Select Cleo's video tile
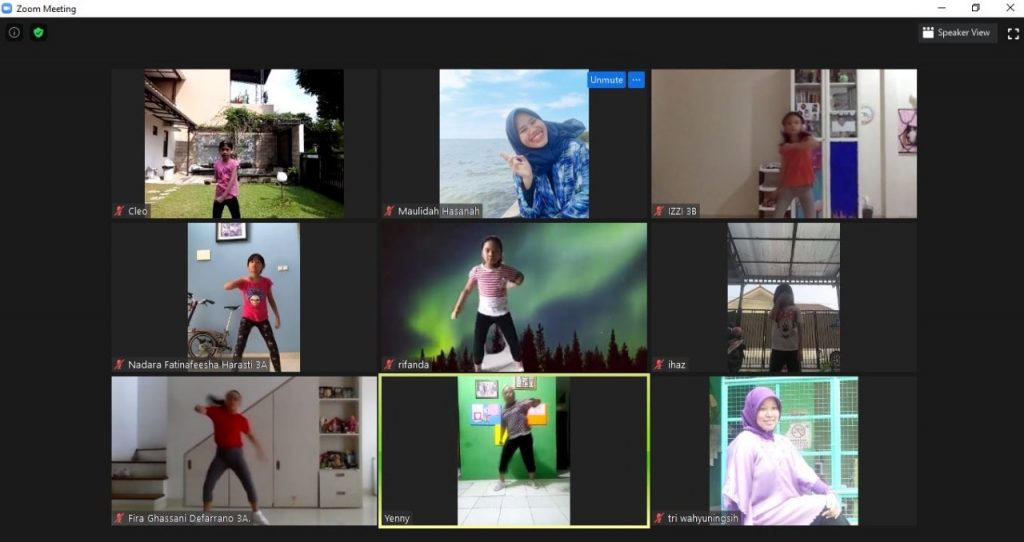Screen dimensions: 1024x542 (x=244, y=143)
